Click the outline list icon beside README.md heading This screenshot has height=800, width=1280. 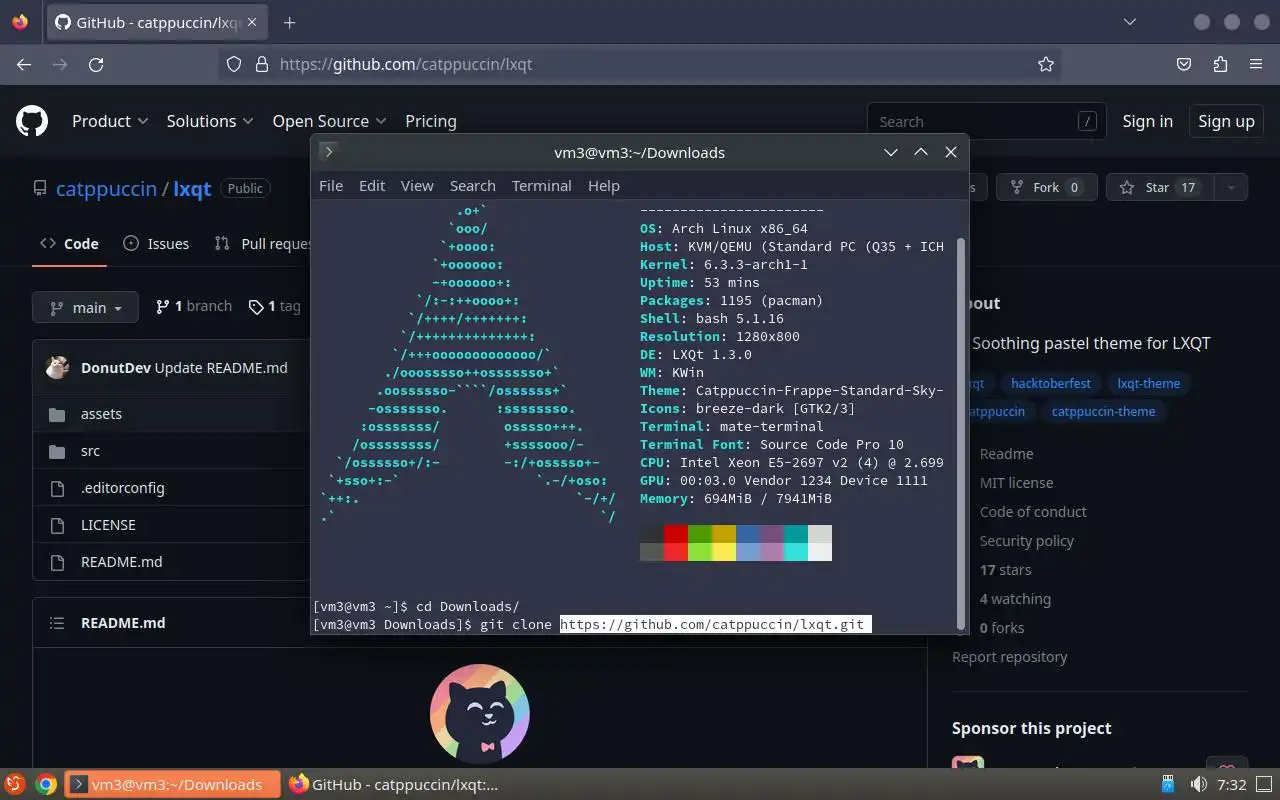tap(57, 622)
